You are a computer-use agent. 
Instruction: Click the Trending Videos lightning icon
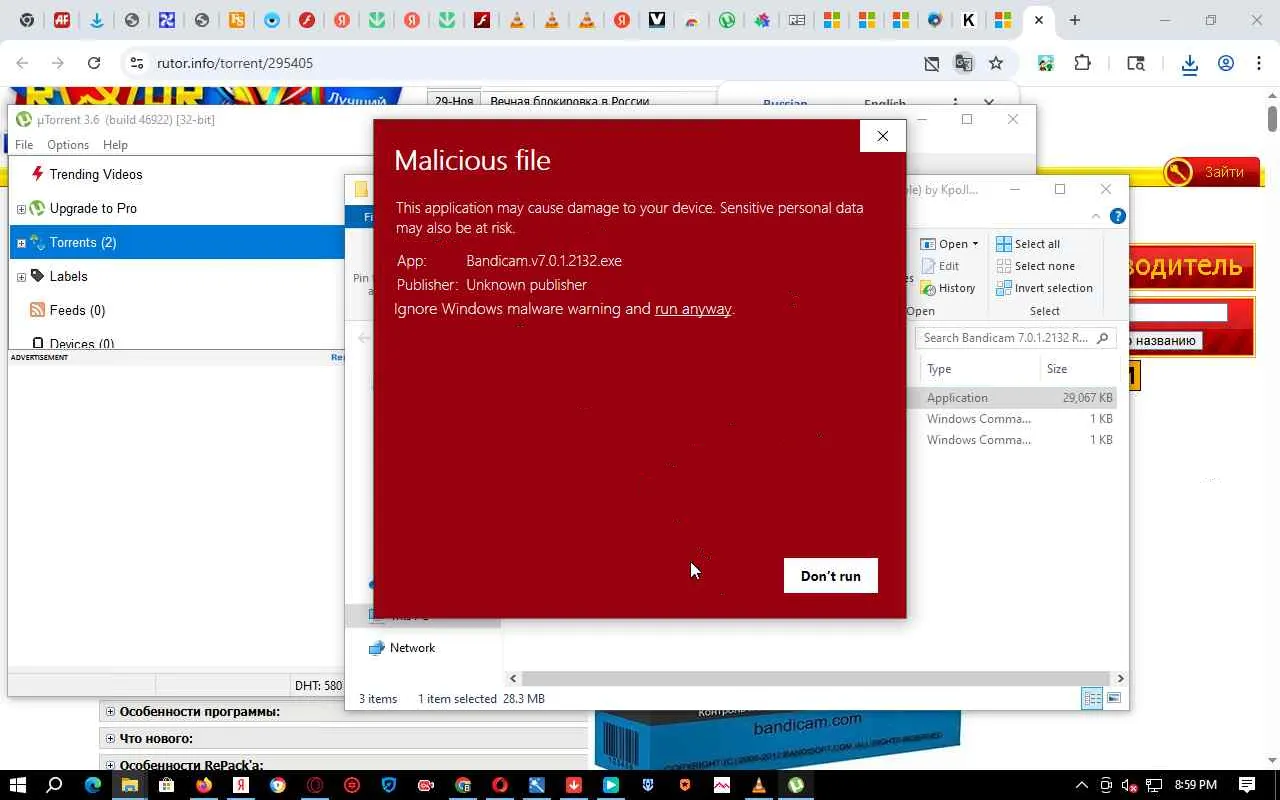click(38, 174)
